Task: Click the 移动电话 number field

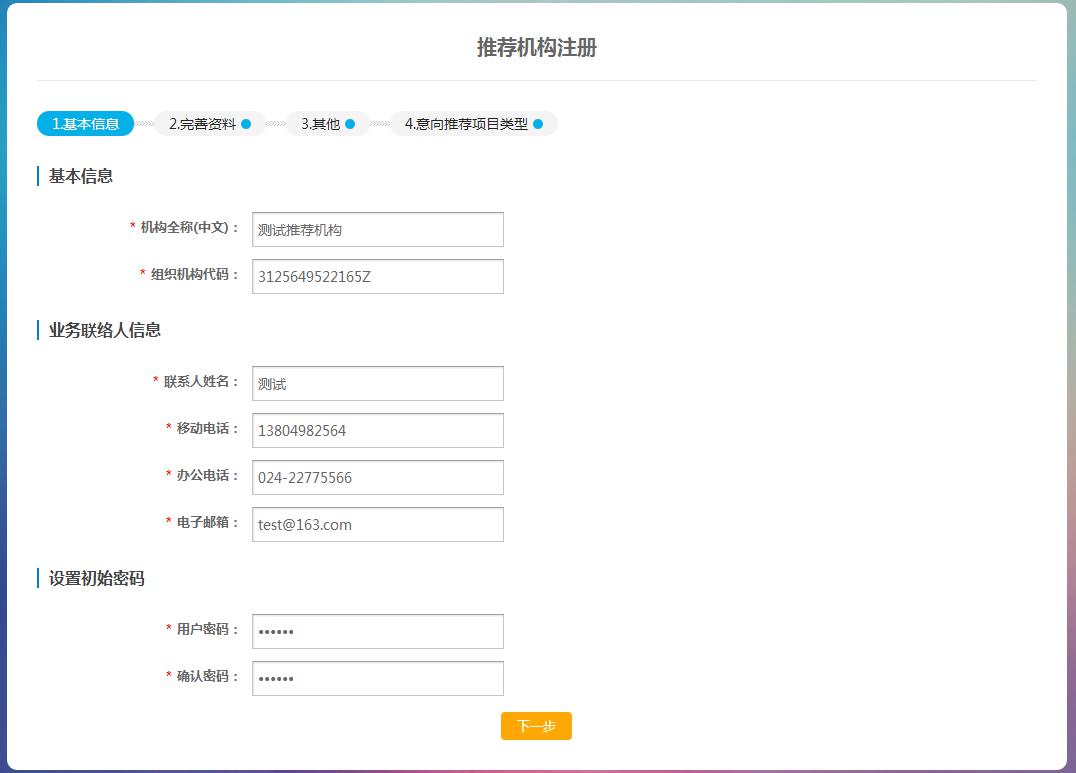Action: (x=377, y=430)
